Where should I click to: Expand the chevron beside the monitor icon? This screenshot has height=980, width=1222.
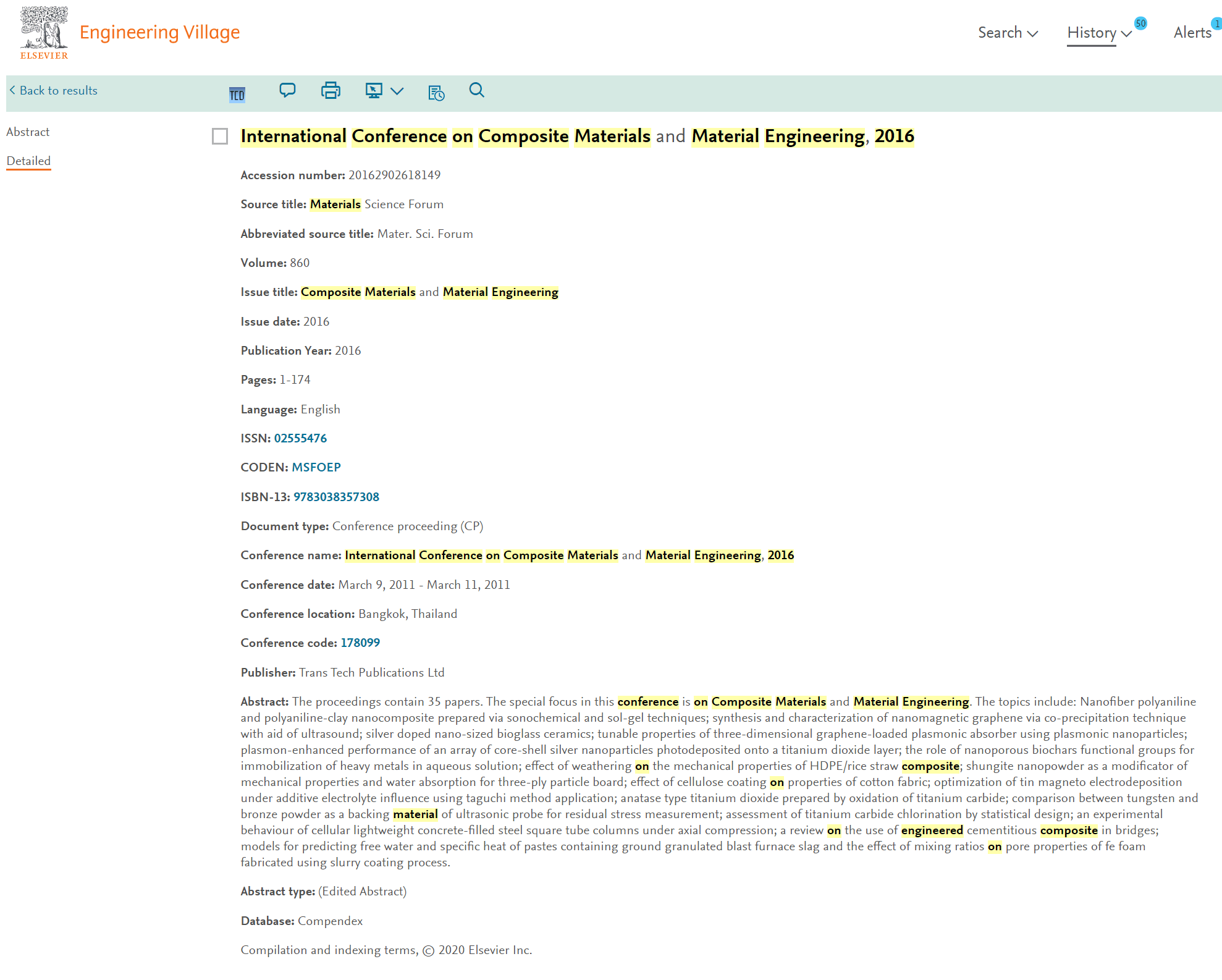click(397, 91)
